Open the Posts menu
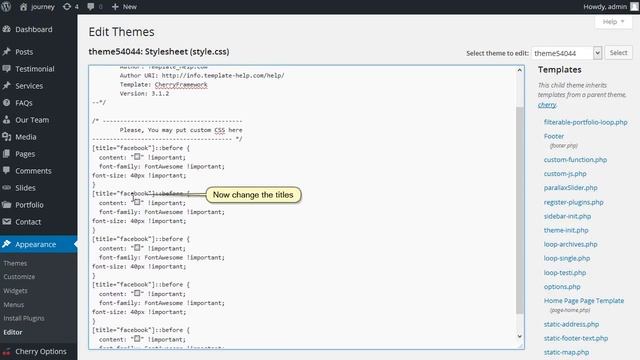Viewport: 640px width, 360px height. click(x=24, y=52)
